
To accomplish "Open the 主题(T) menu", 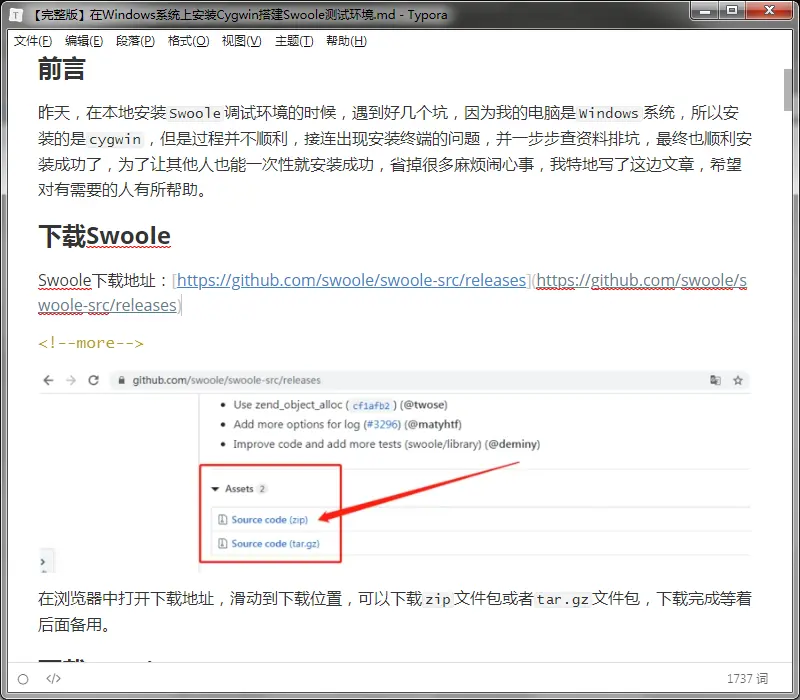I will (x=294, y=41).
